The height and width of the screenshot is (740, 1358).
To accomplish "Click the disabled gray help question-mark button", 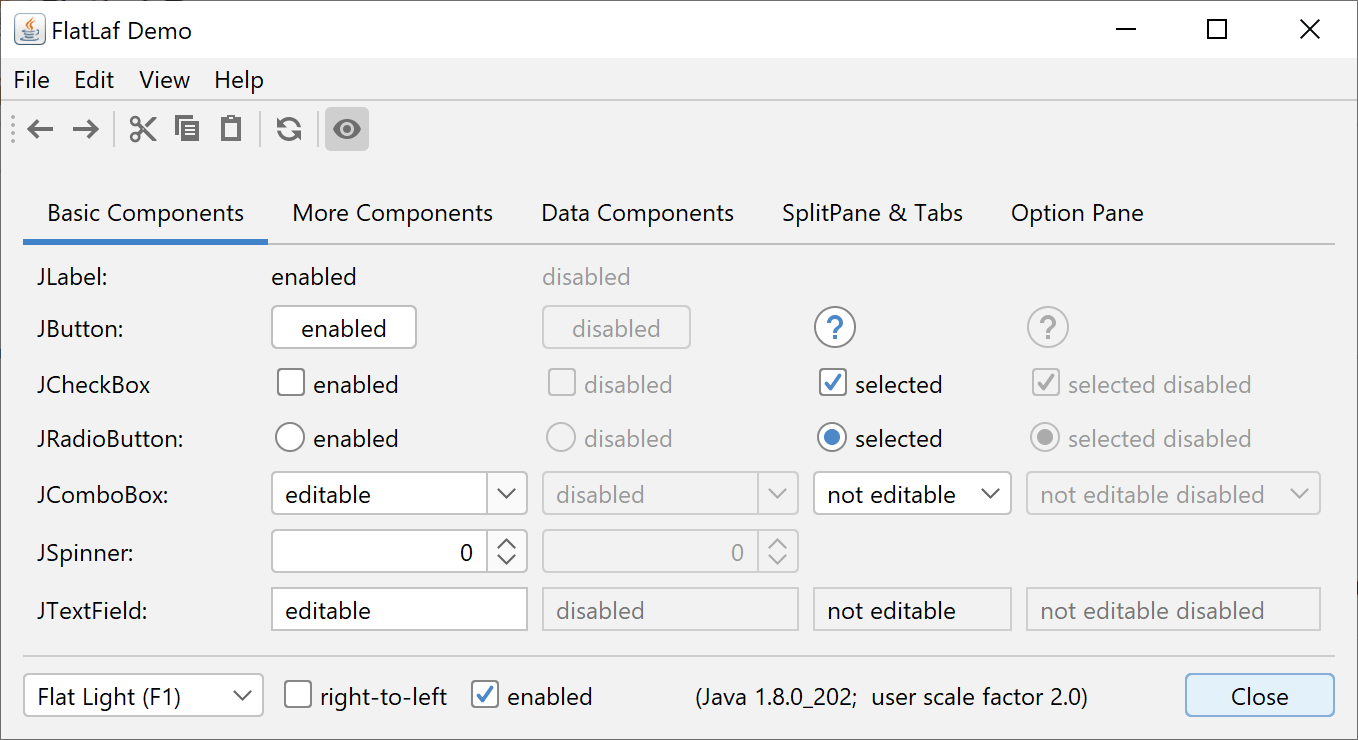I will click(x=1048, y=327).
